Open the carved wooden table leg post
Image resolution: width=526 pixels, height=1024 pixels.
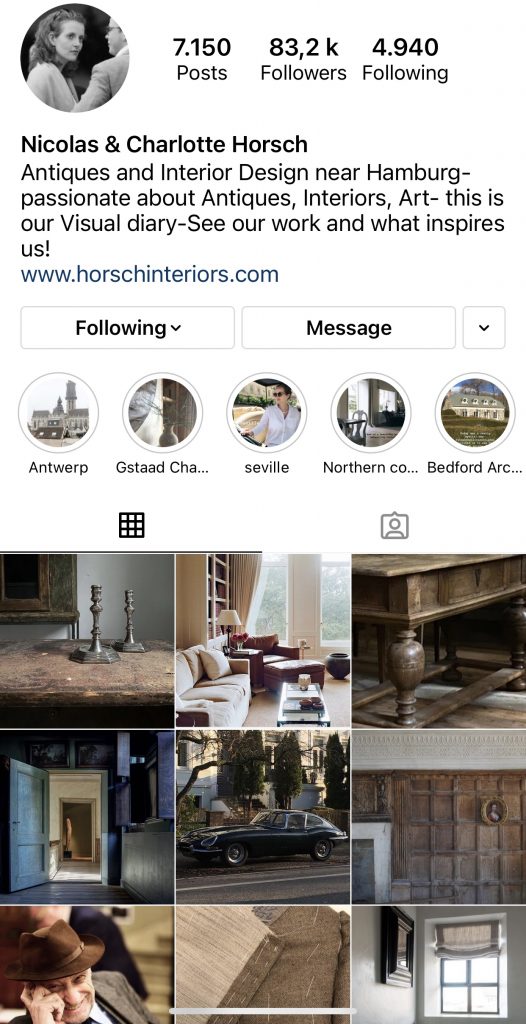(439, 641)
